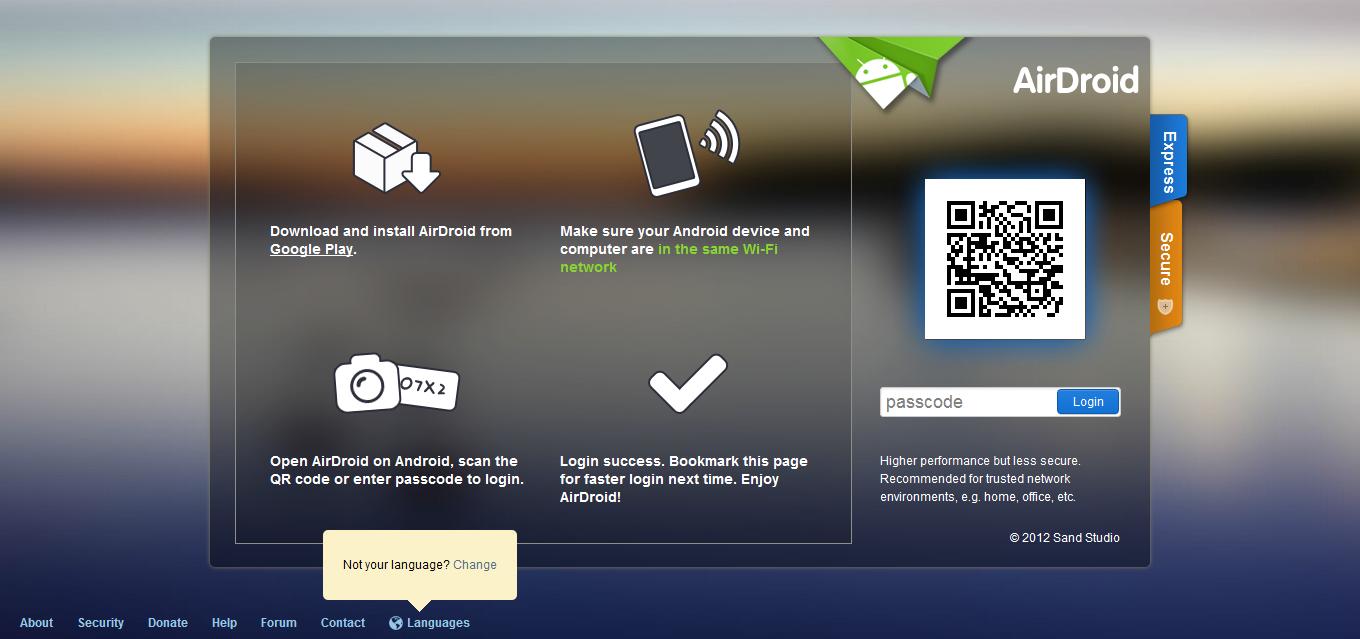Open the Security footer link

click(101, 623)
